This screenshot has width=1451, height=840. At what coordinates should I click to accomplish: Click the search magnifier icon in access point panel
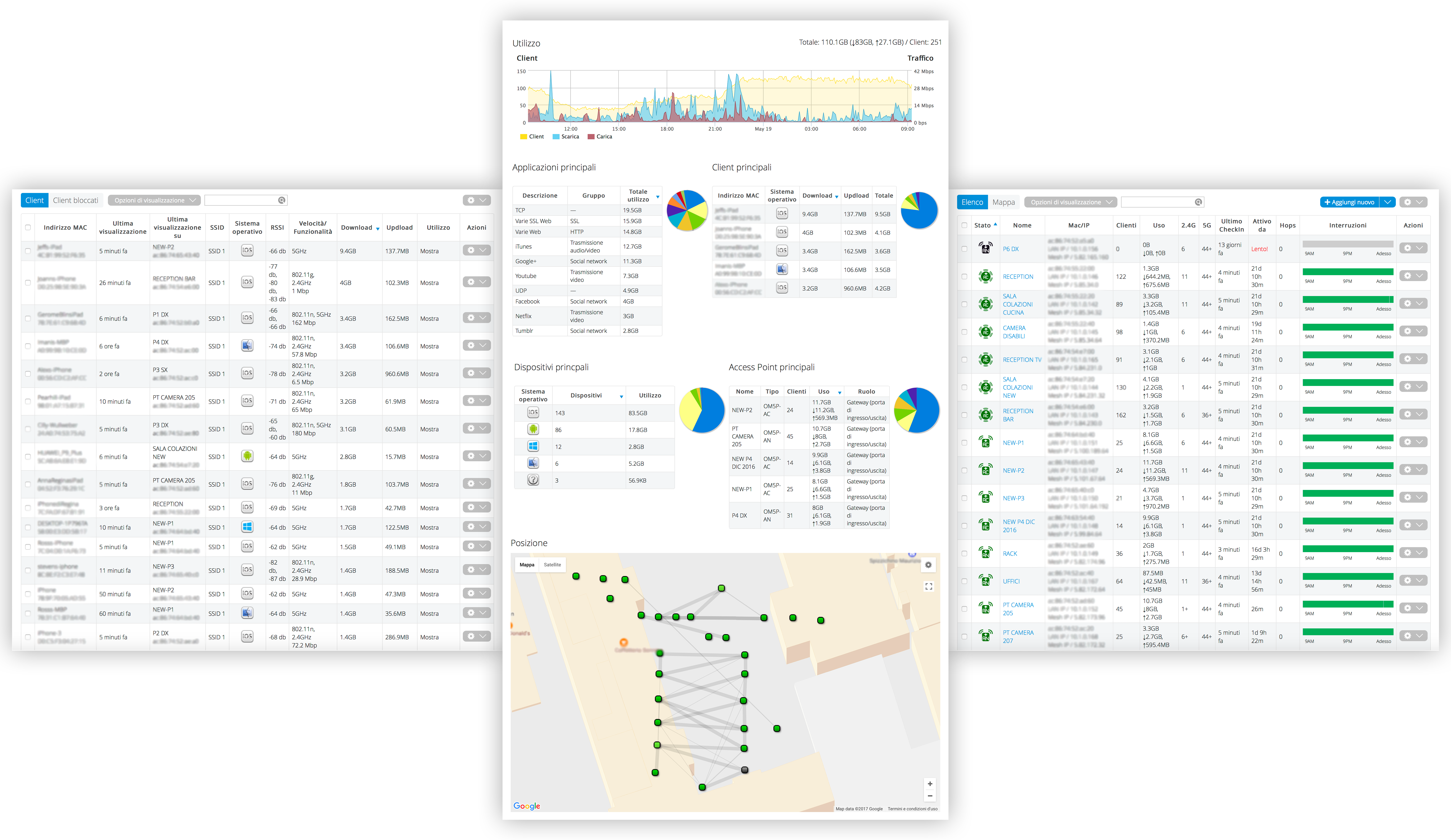(x=1198, y=202)
